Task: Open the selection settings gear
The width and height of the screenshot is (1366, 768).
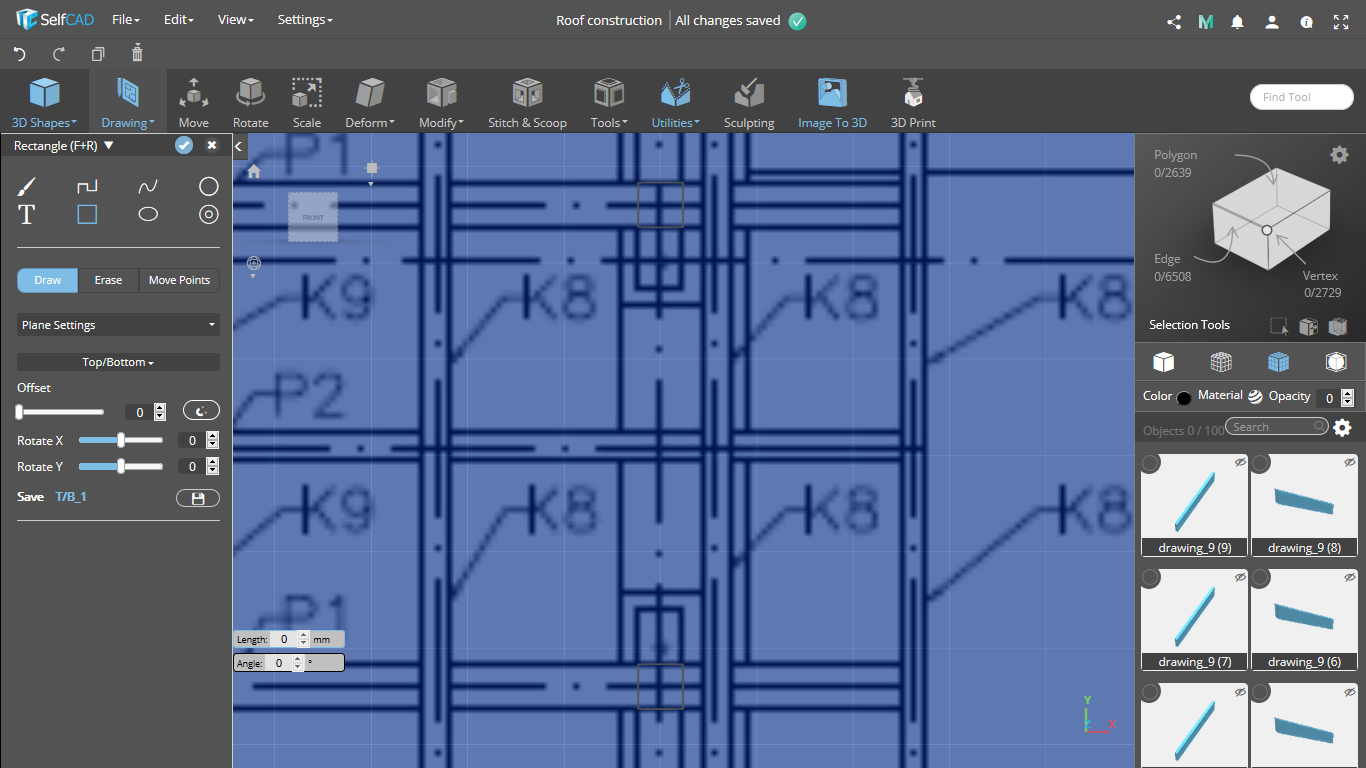Action: [1339, 154]
